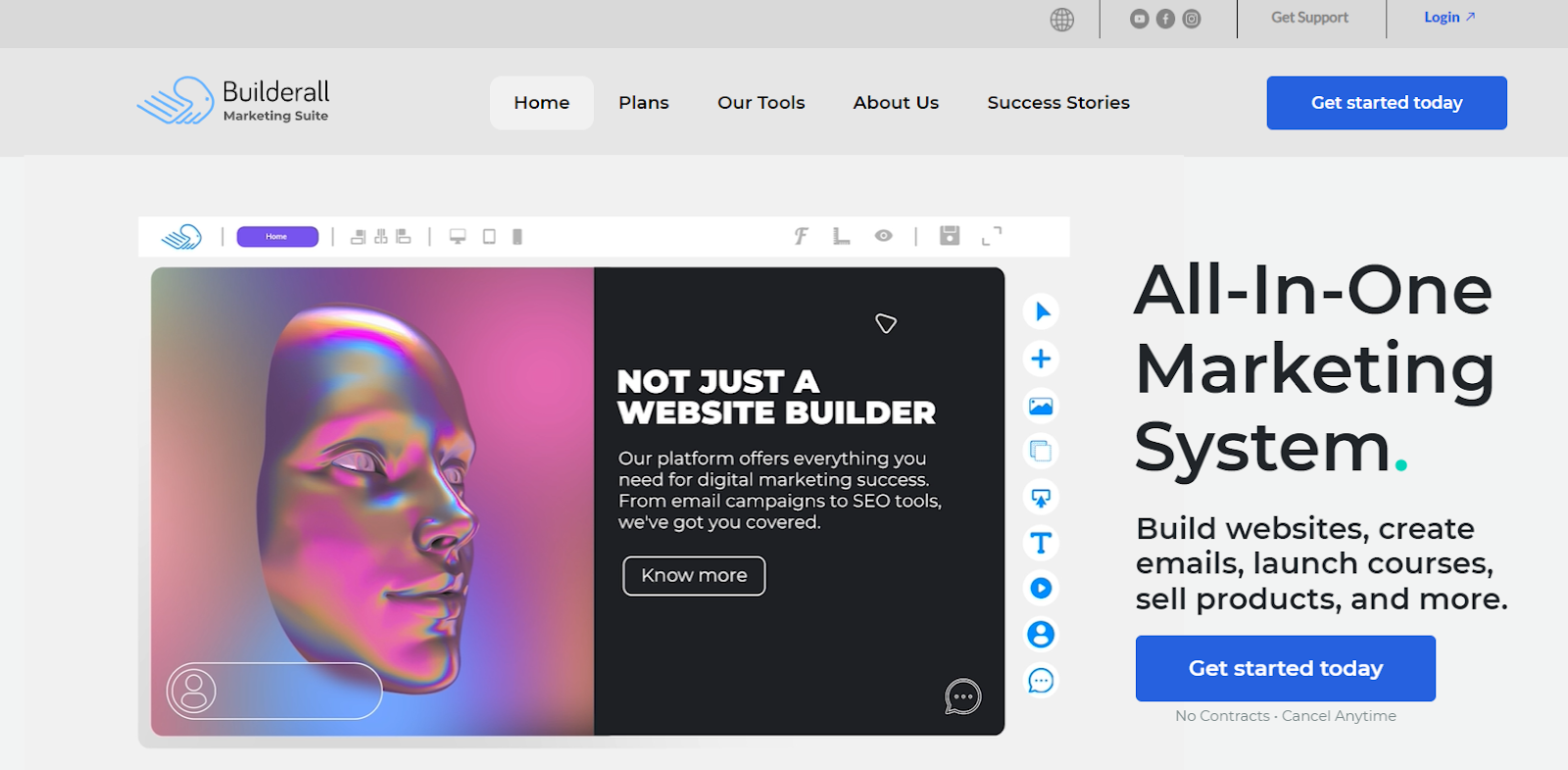Open the Login link
This screenshot has height=770, width=1568.
(1449, 18)
